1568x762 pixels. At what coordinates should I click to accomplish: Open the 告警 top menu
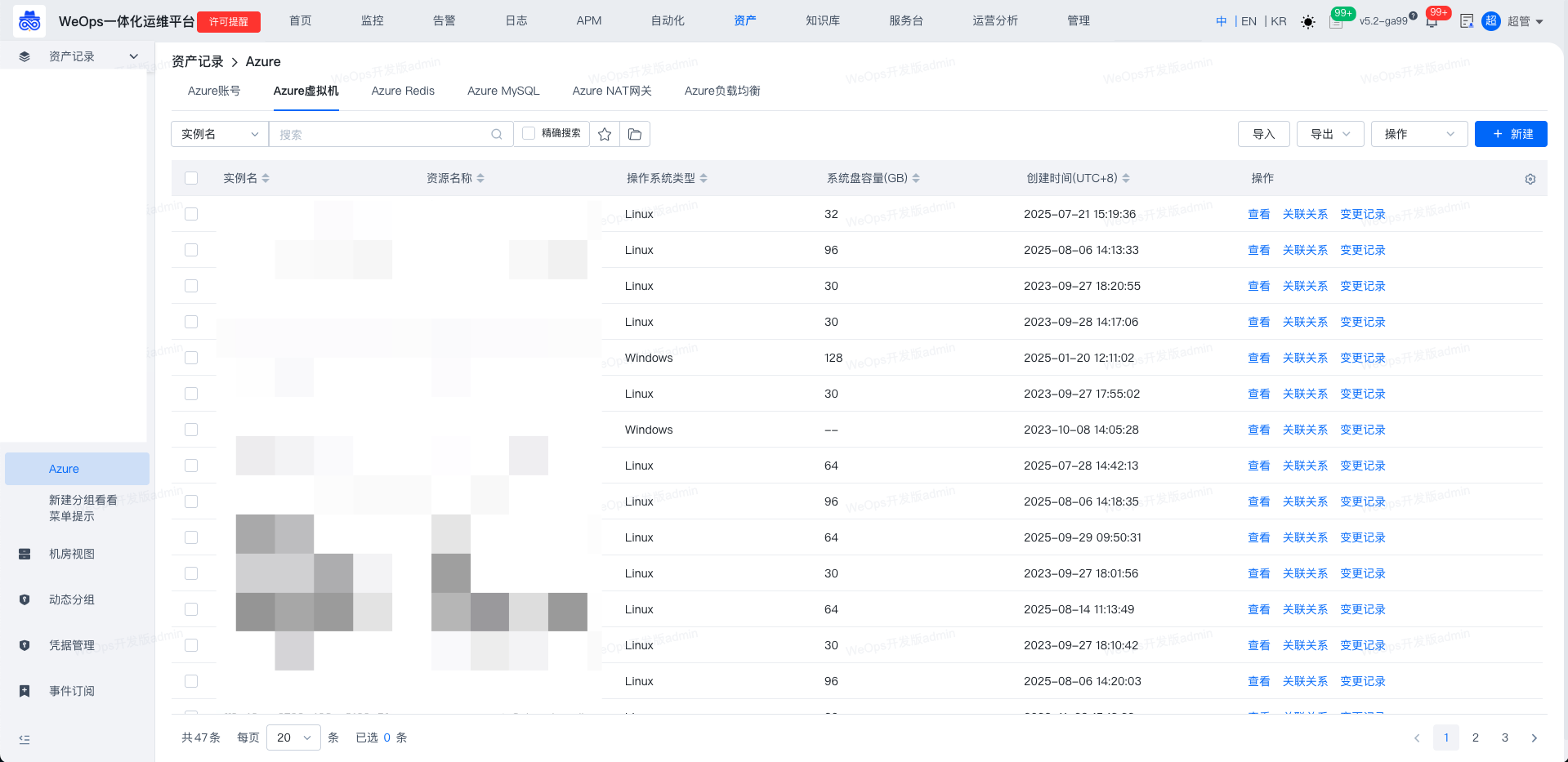444,20
